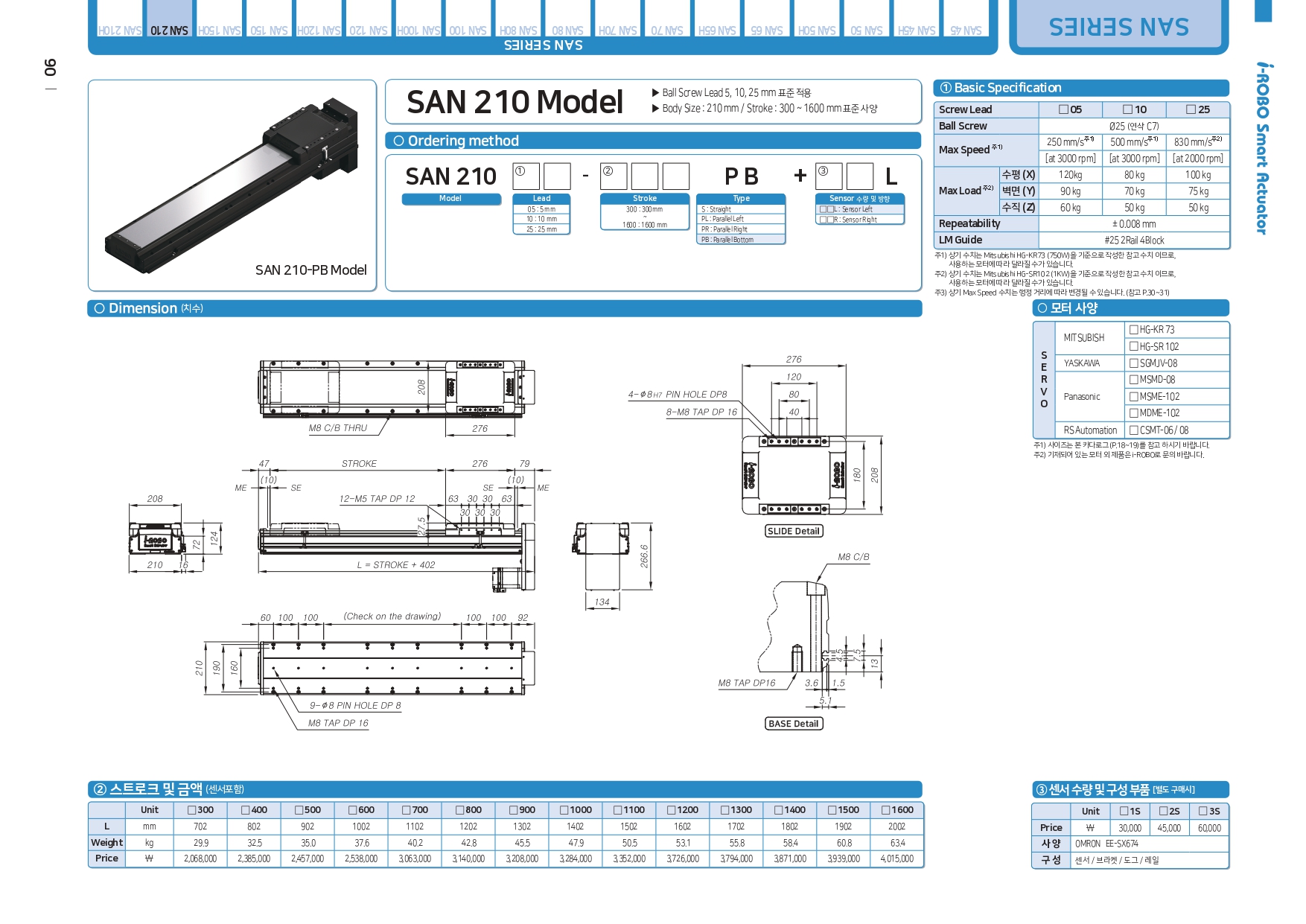Viewport: 1306px width, 924px height.
Task: Click the Stroke legend header
Action: tap(645, 199)
